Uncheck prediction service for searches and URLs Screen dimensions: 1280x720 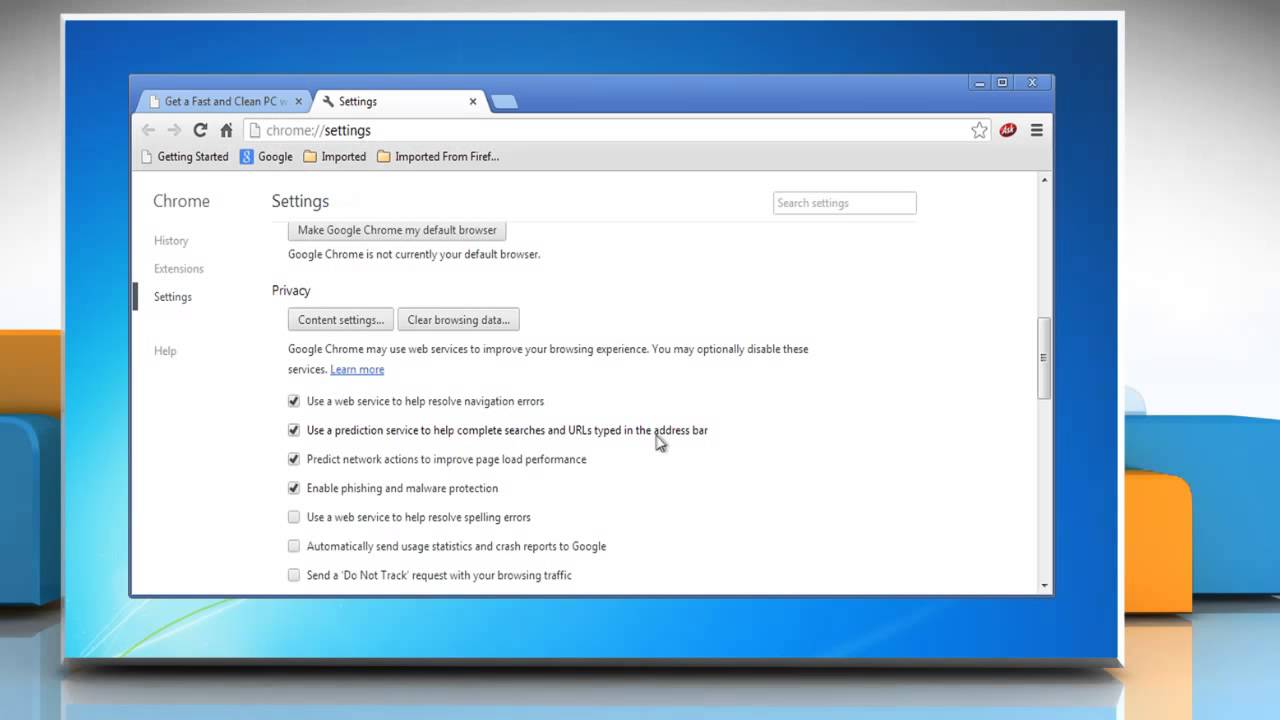[x=294, y=430]
